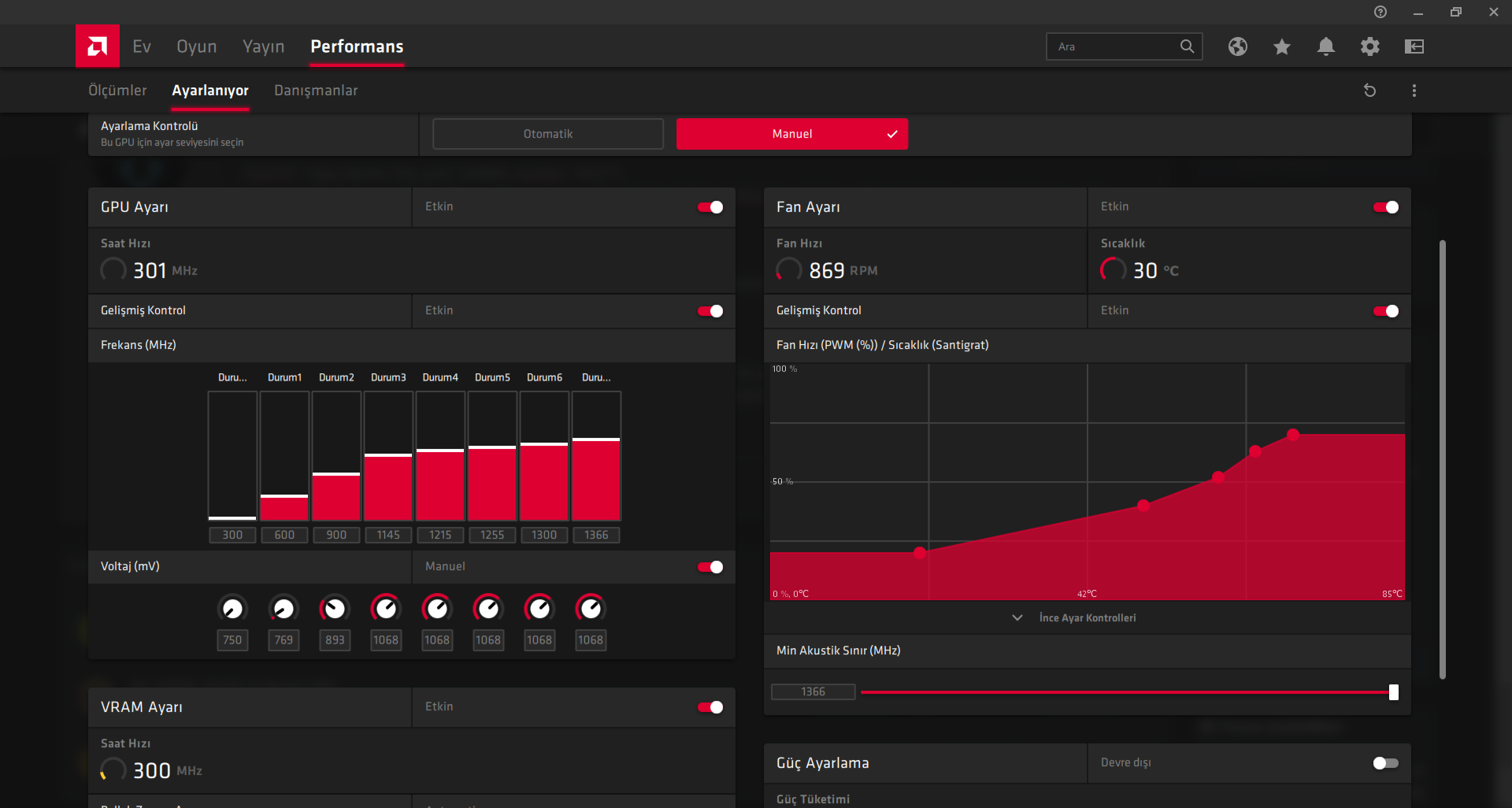Toggle Fan Ayarı enabled switch
This screenshot has height=808, width=1512.
click(x=1386, y=207)
